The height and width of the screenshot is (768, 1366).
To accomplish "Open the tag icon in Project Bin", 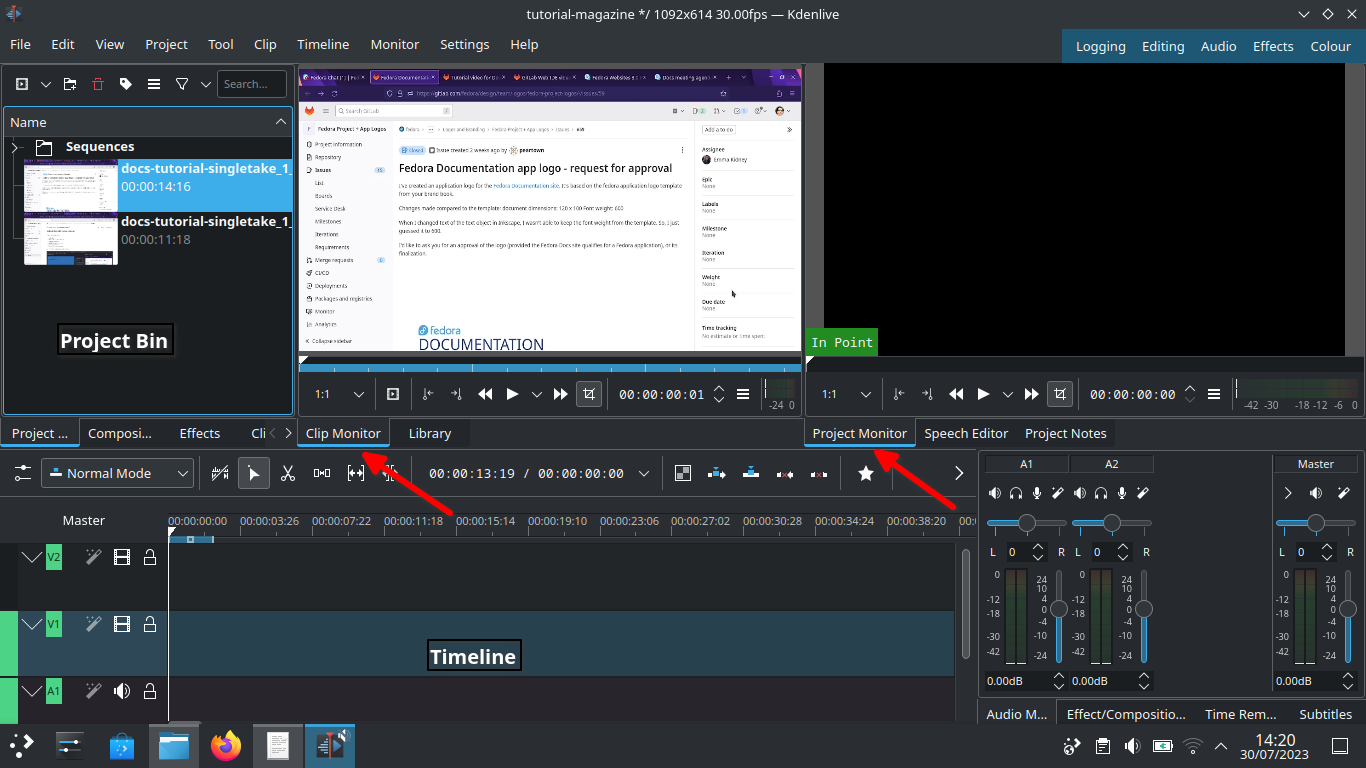I will click(125, 84).
